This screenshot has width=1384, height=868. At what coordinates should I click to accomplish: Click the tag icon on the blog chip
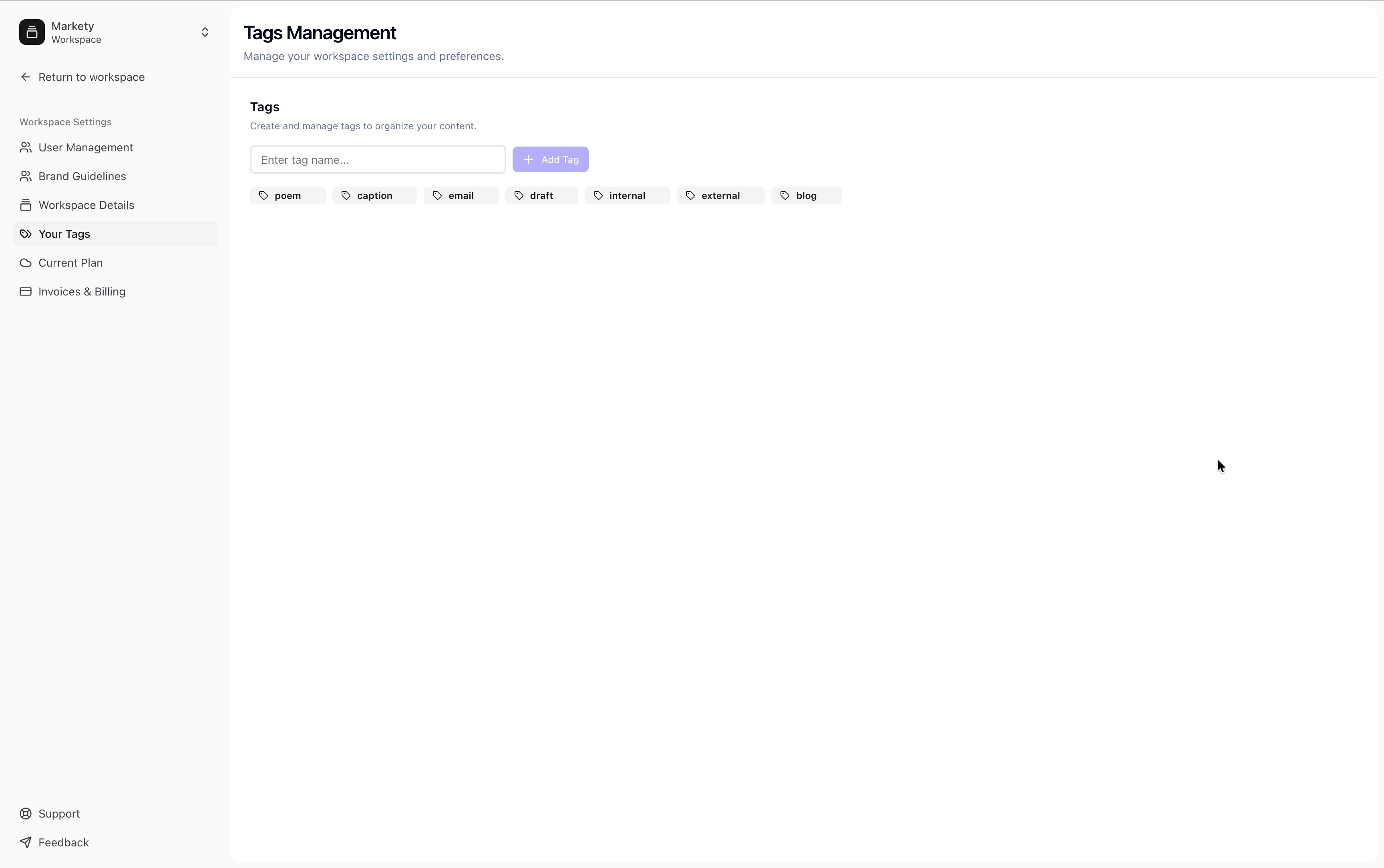[785, 195]
